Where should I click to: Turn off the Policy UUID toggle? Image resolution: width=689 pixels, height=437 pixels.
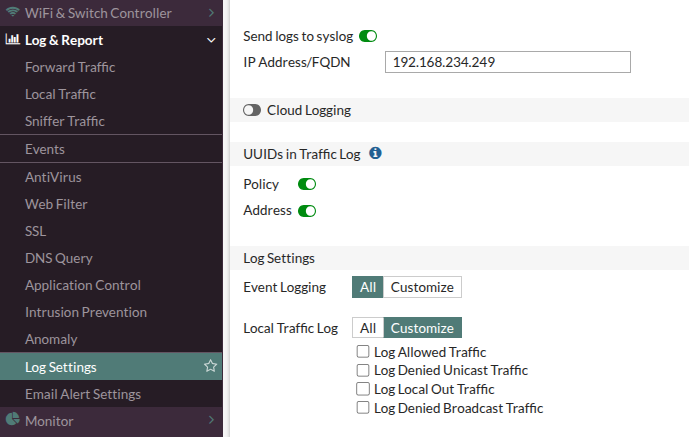[307, 184]
